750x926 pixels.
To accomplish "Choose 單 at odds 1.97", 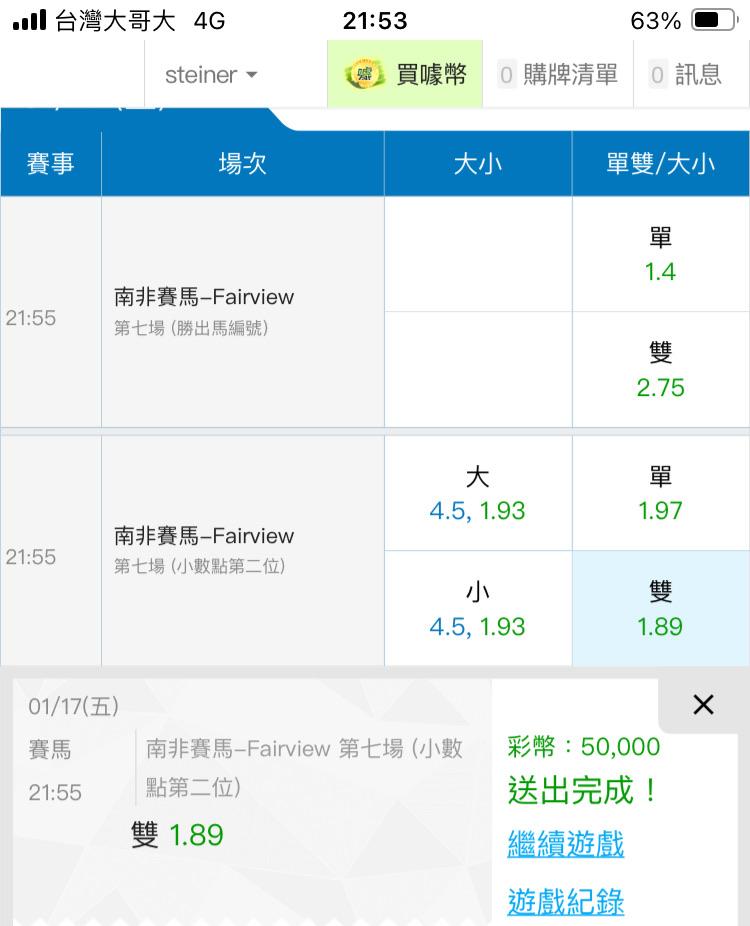I will [660, 493].
